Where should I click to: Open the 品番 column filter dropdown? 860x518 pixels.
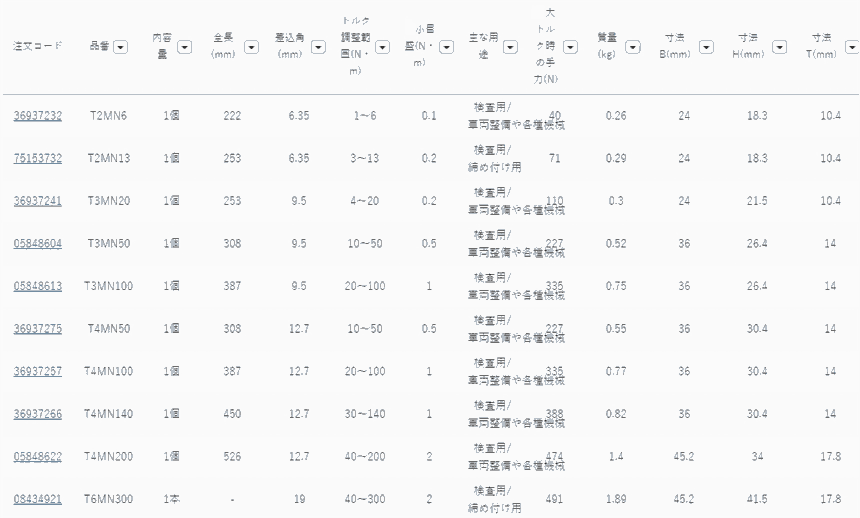[120, 47]
